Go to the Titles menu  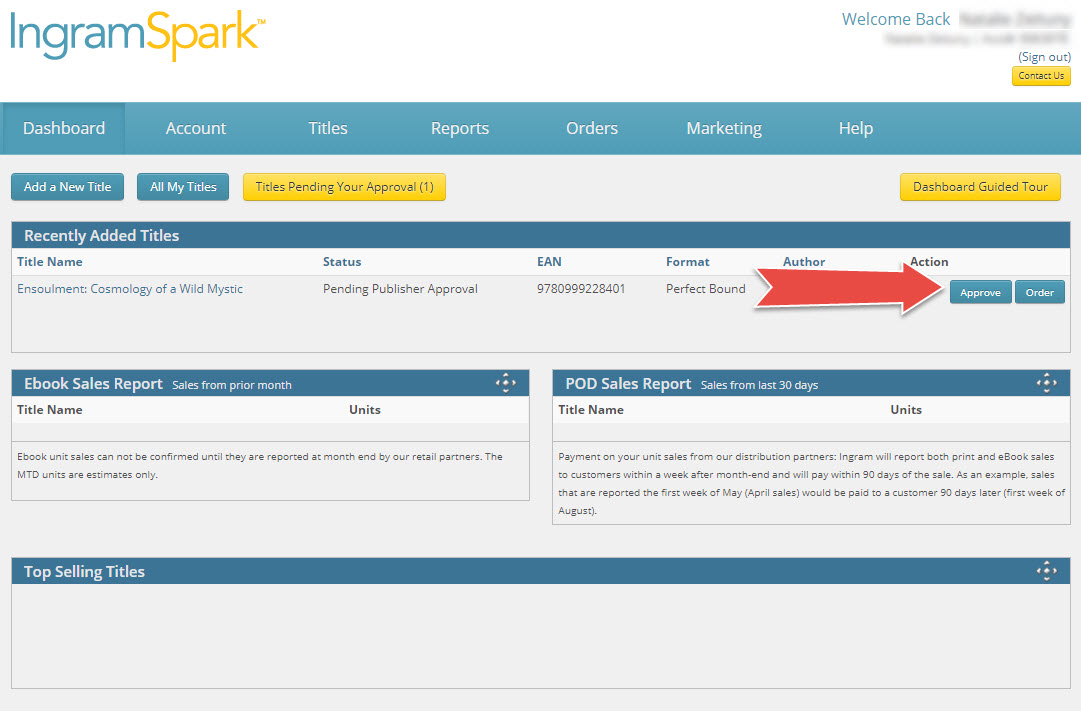point(327,128)
